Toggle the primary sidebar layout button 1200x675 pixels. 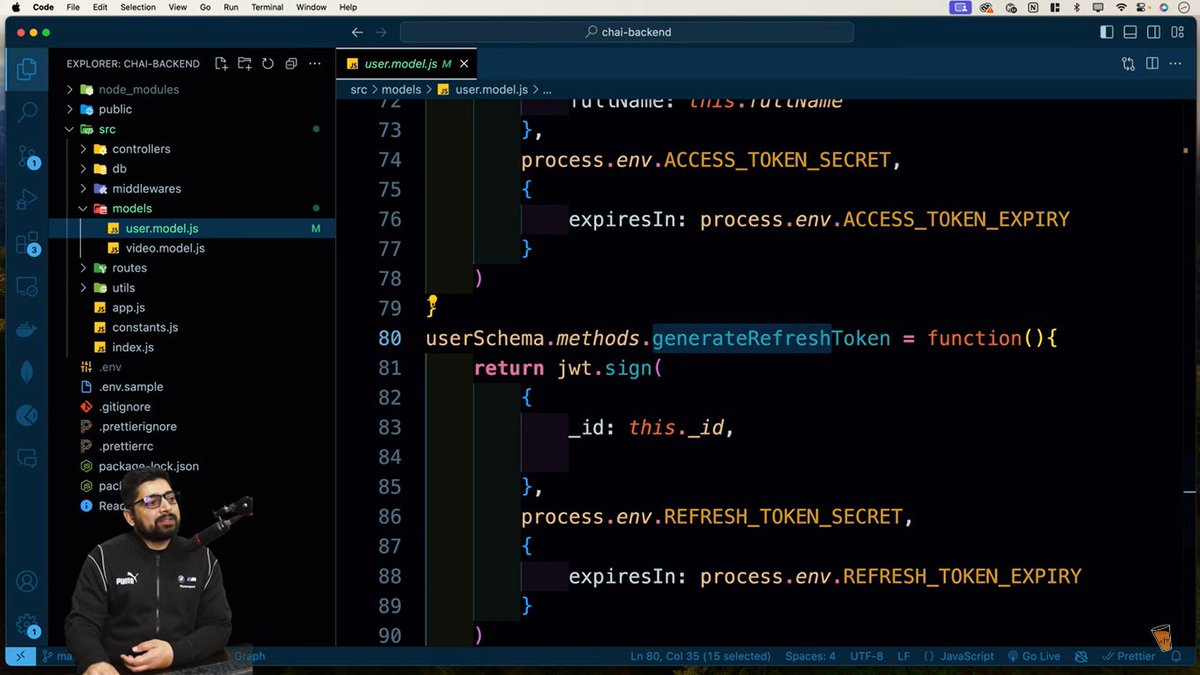coord(1106,32)
